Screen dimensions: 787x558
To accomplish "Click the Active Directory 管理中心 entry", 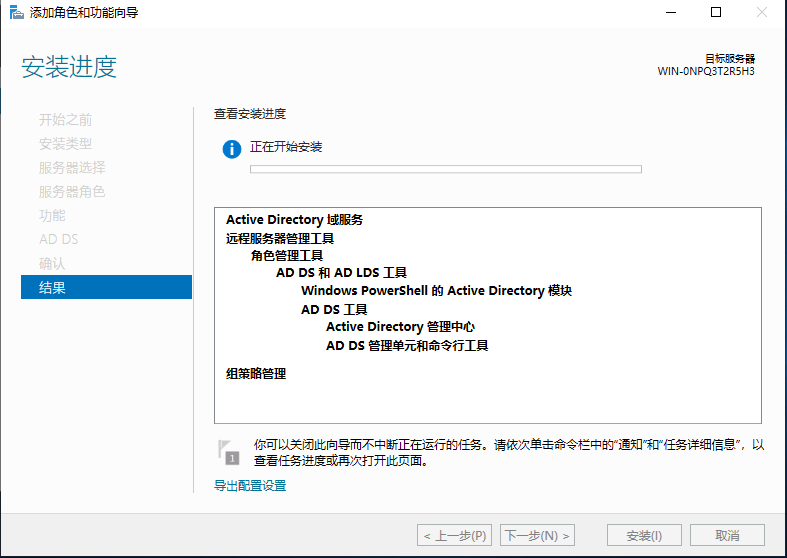I will pos(401,327).
